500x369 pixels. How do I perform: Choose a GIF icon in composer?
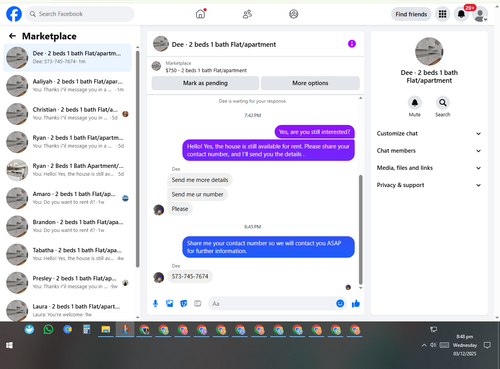click(x=198, y=303)
